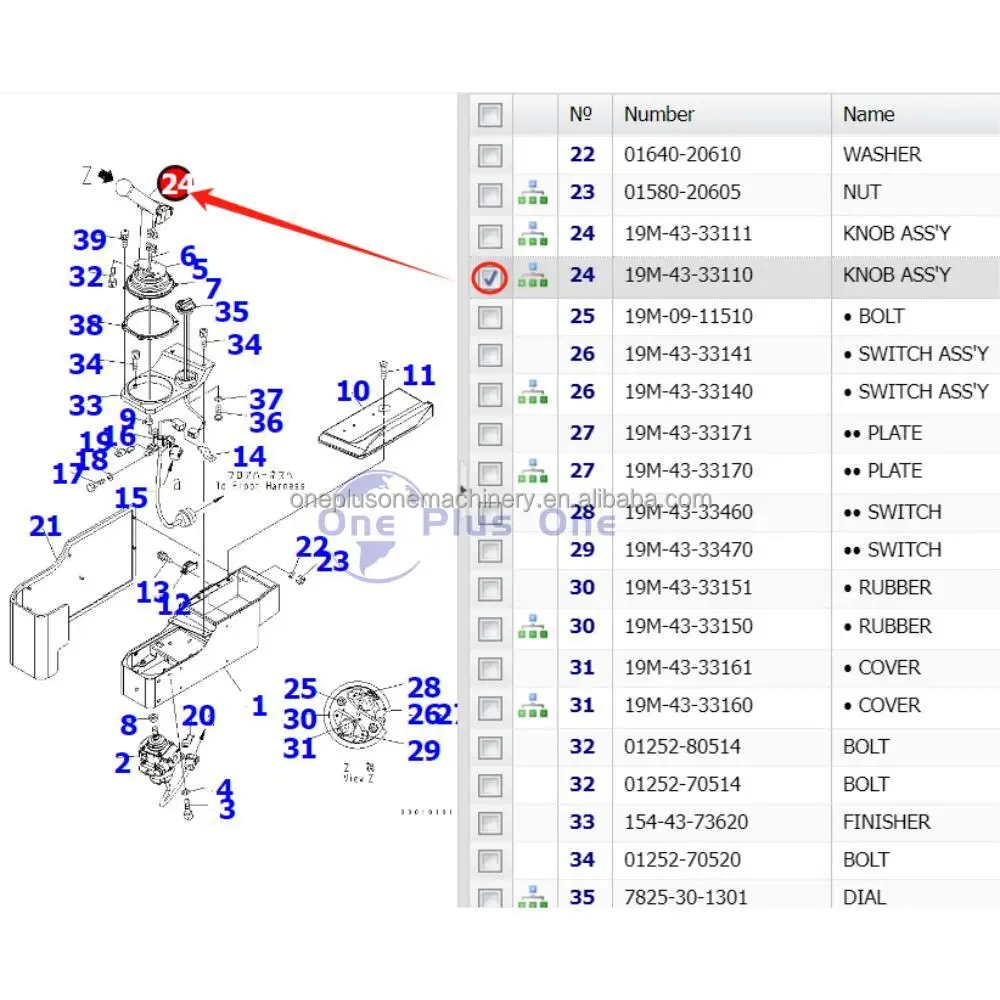1000x1000 pixels.
Task: Select the part number 19M-09-11510 BOLT row
Action: (687, 317)
